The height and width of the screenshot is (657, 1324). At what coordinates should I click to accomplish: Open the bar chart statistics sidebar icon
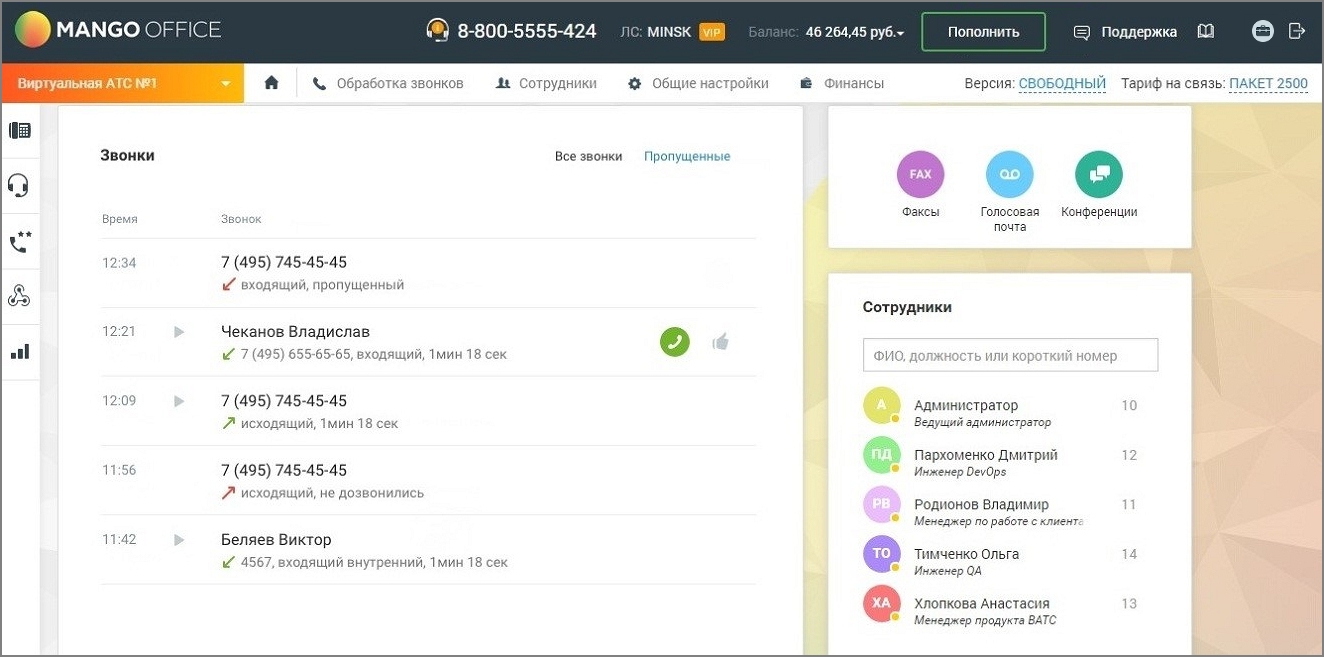point(19,352)
